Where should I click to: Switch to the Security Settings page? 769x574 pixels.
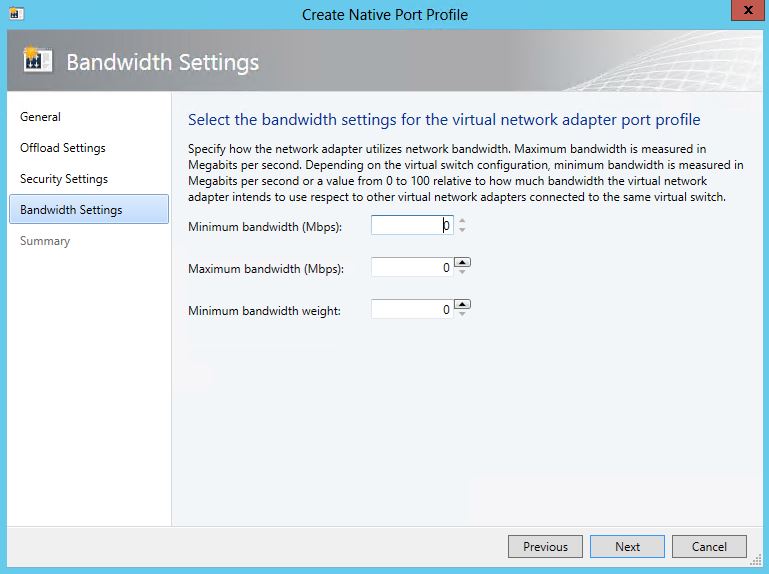coord(64,179)
